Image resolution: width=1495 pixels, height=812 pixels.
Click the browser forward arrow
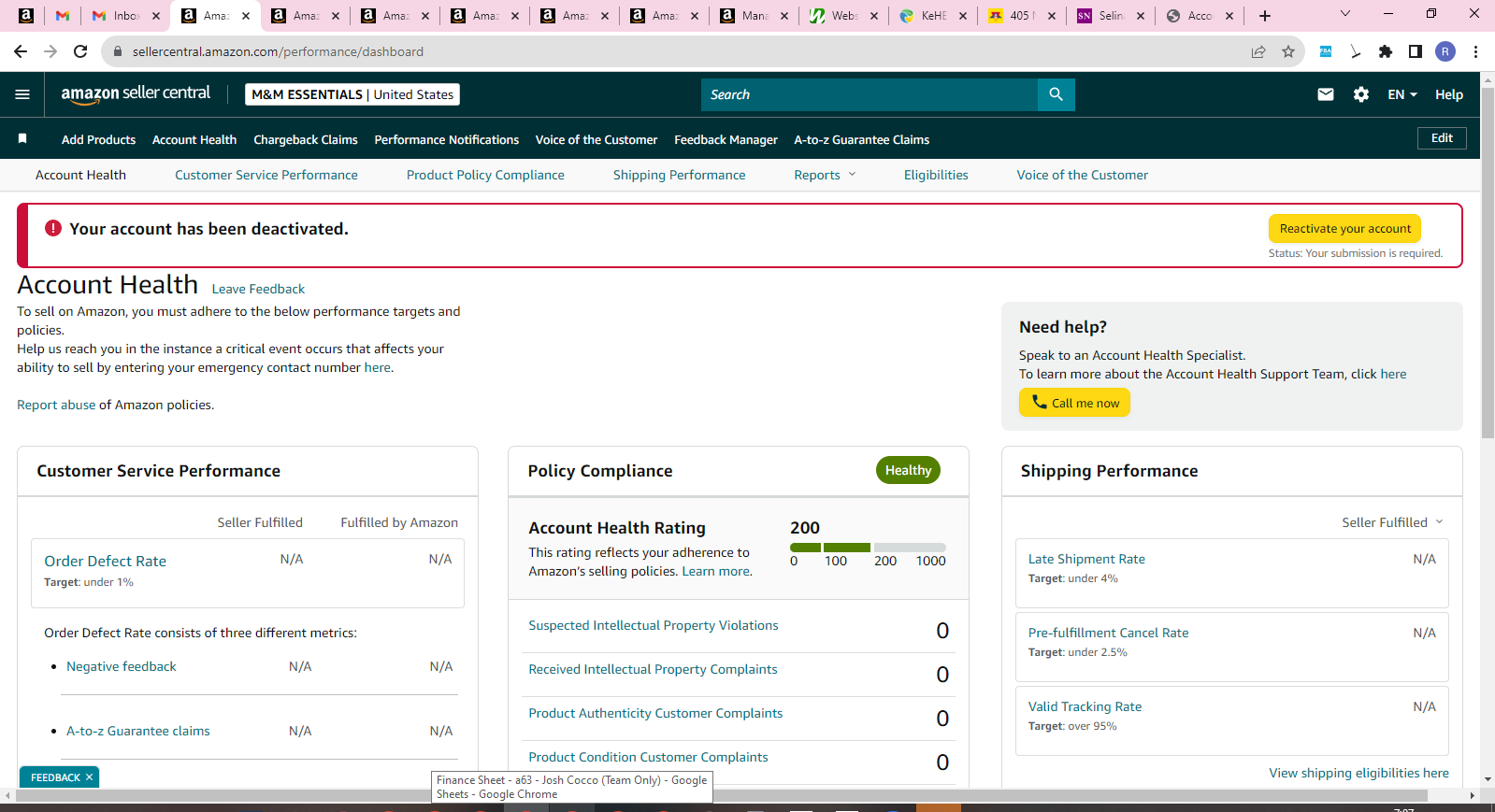tap(50, 51)
